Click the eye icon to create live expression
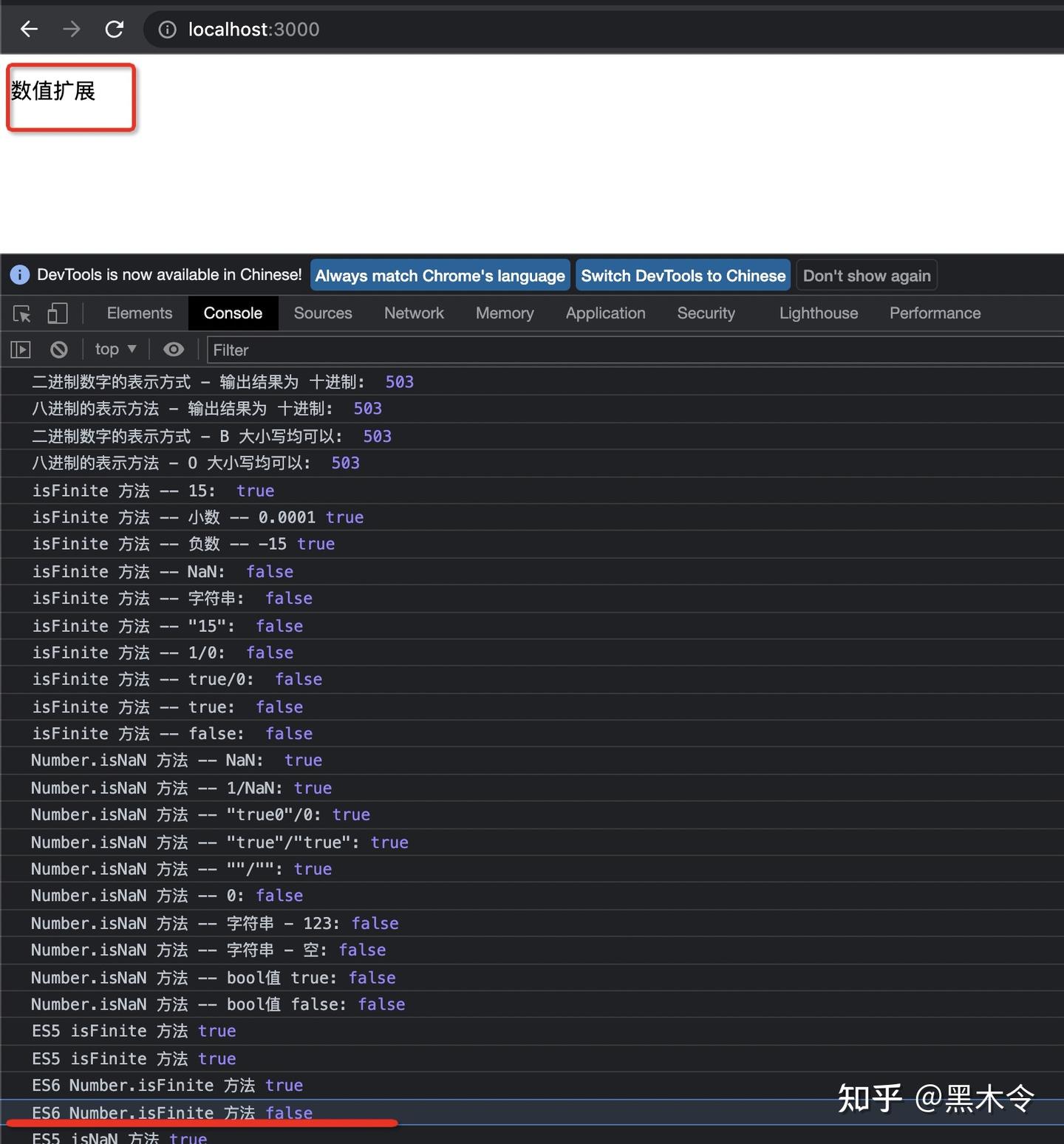Image resolution: width=1064 pixels, height=1144 pixels. tap(174, 349)
